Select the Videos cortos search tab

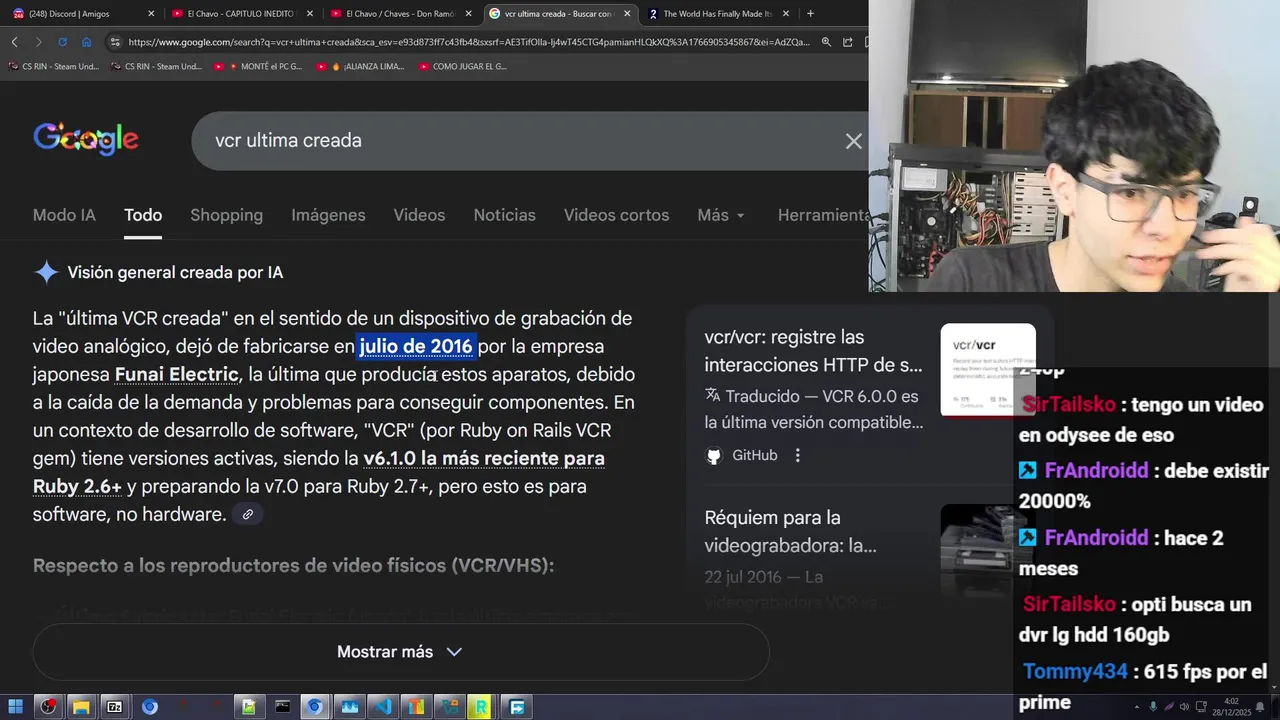[617, 215]
